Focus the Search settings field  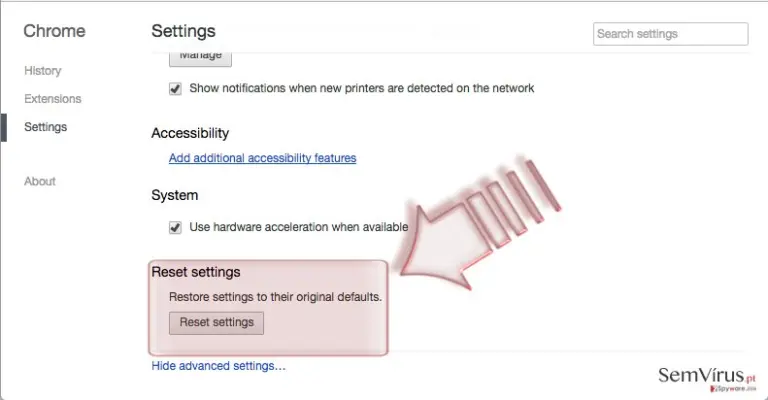click(671, 34)
